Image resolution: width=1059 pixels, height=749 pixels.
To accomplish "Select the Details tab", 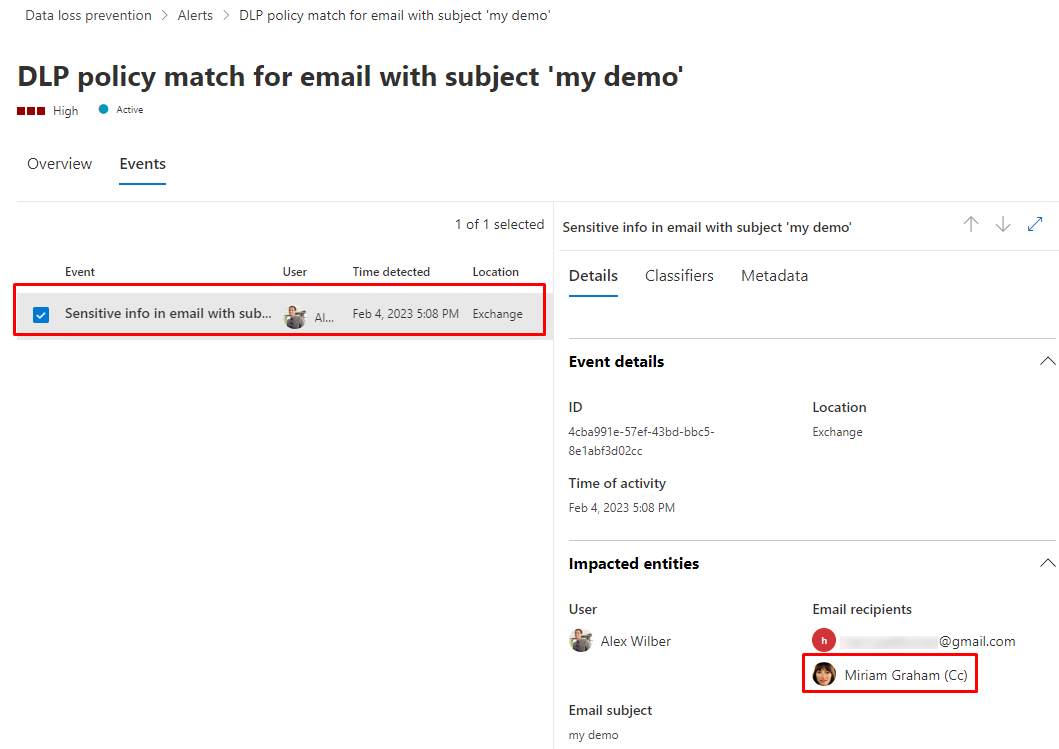I will pyautogui.click(x=593, y=276).
